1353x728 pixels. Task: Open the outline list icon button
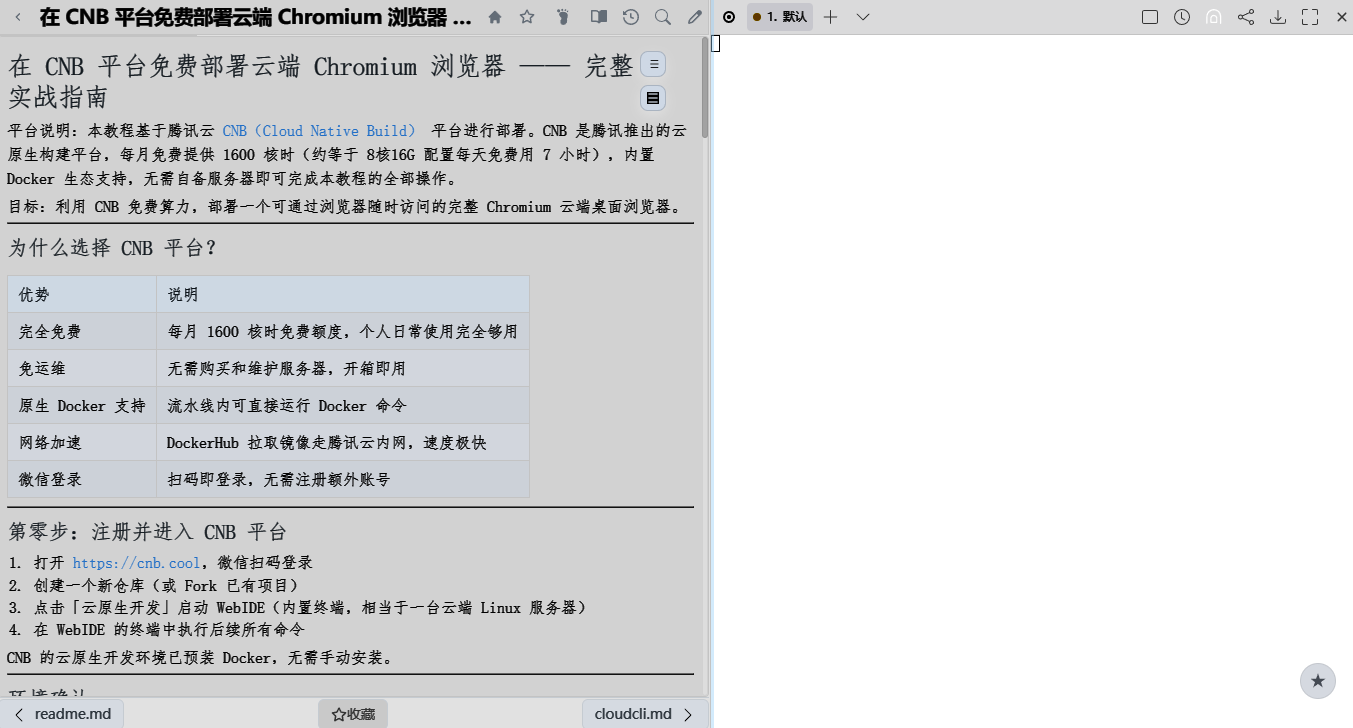click(653, 64)
